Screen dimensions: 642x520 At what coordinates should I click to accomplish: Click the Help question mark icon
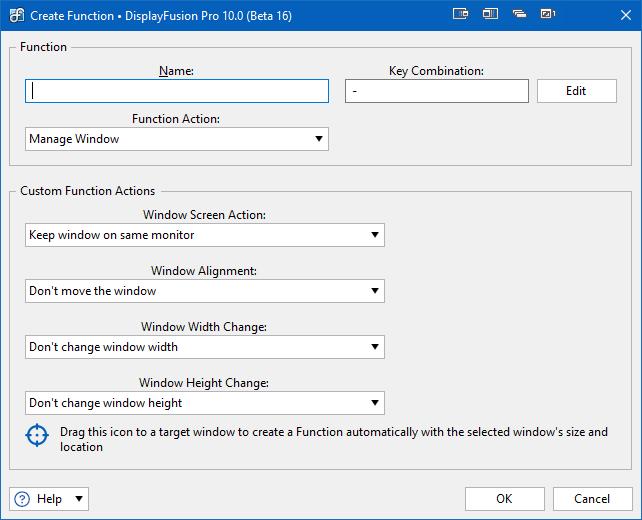(x=22, y=499)
